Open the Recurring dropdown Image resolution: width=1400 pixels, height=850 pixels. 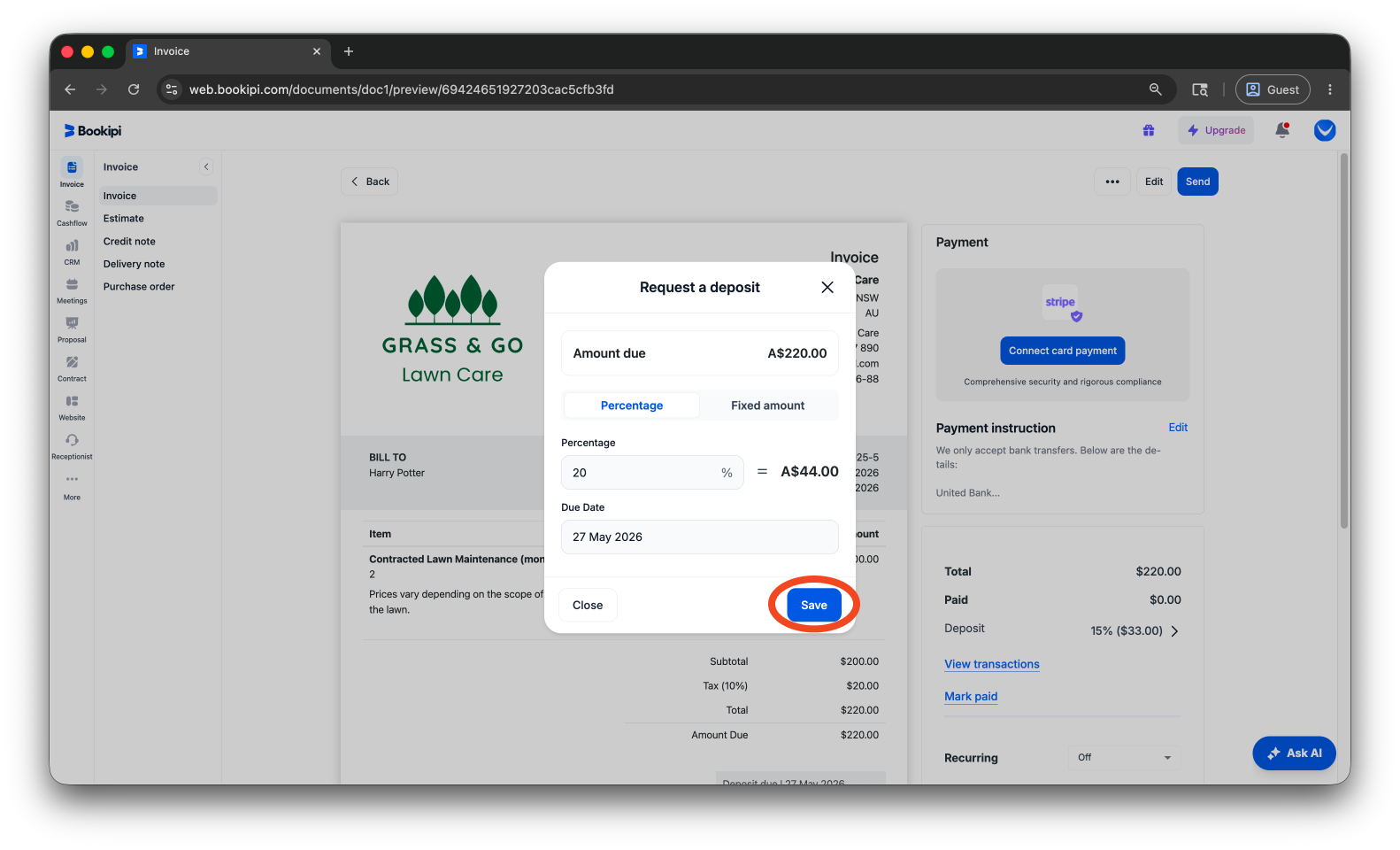click(1124, 758)
